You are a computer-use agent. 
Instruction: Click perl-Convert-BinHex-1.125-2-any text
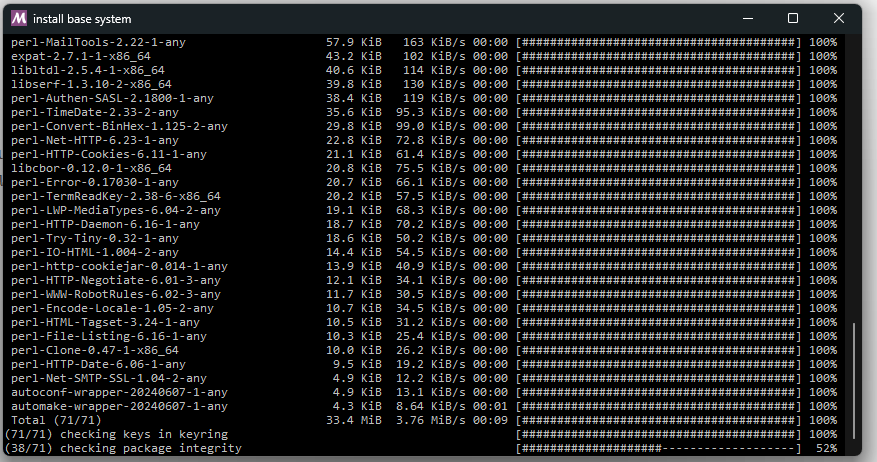[119, 126]
